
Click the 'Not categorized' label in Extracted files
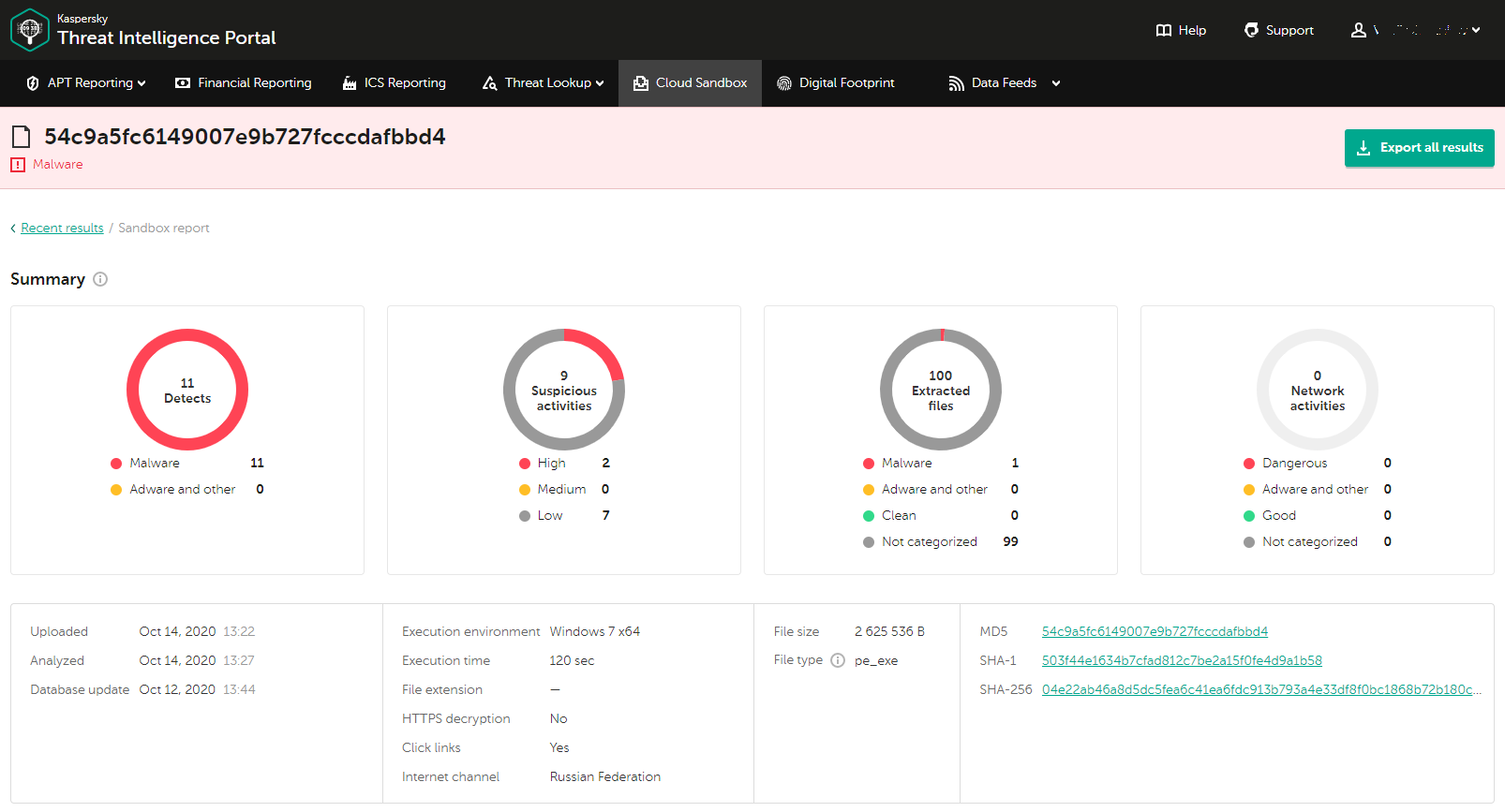click(930, 542)
